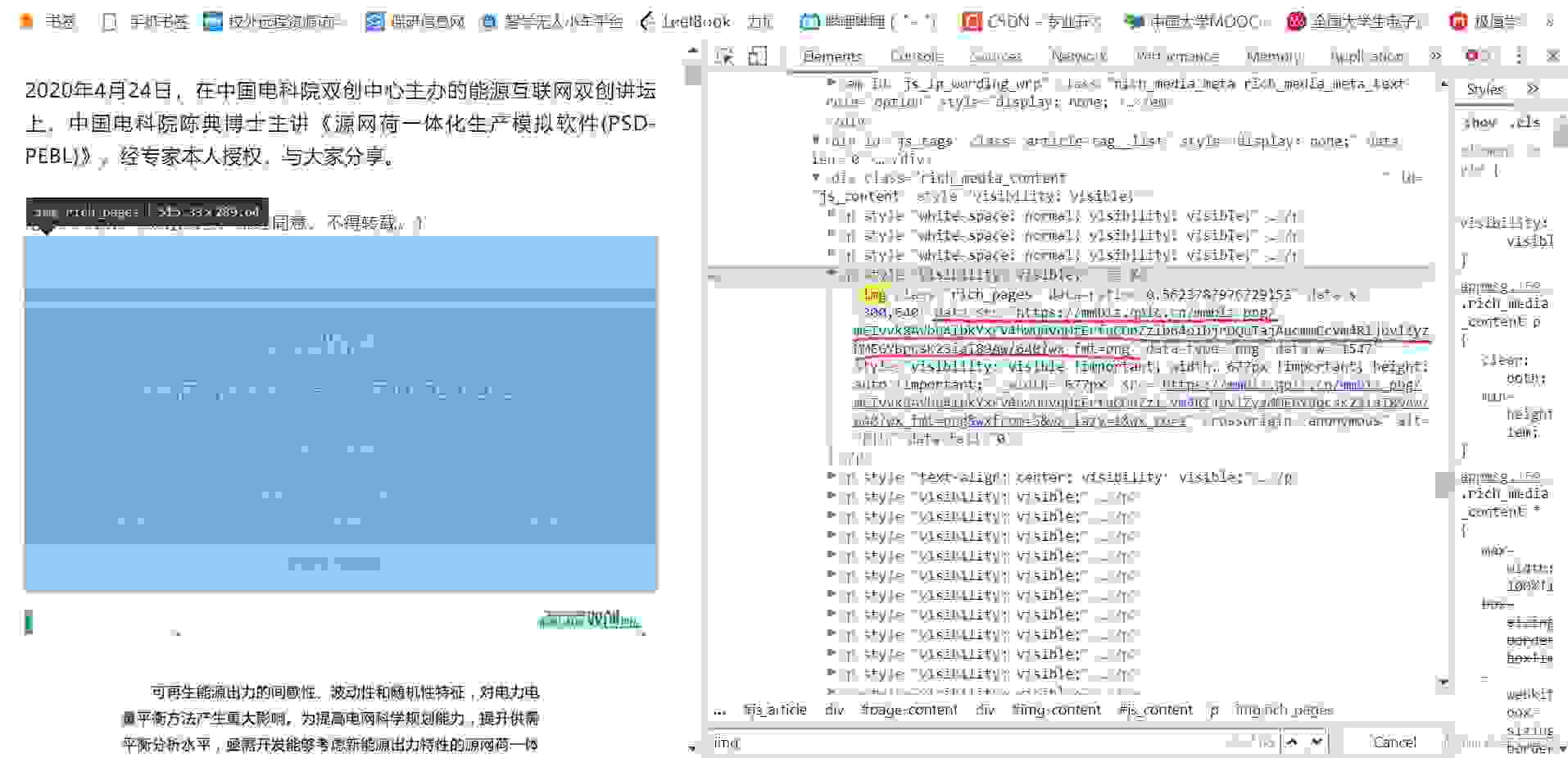The image size is (1568, 758).
Task: Click the appmsg stylesheet link above .rich_media_content *
Action: point(1501,476)
